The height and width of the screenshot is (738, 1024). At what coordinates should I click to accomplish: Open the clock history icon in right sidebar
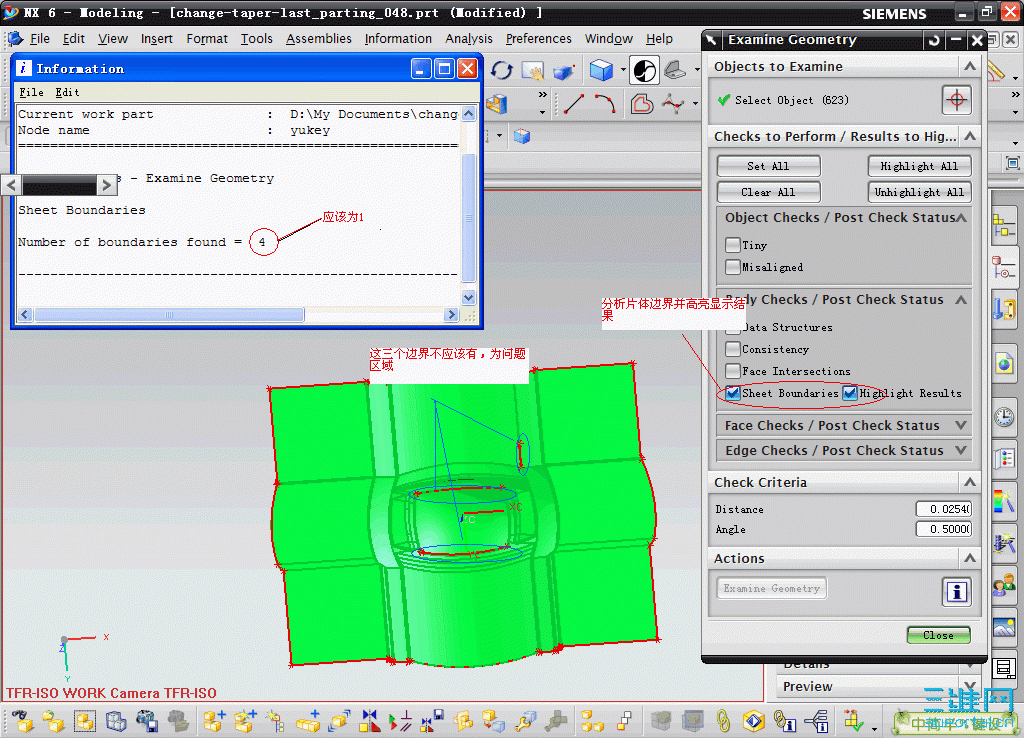[1004, 416]
